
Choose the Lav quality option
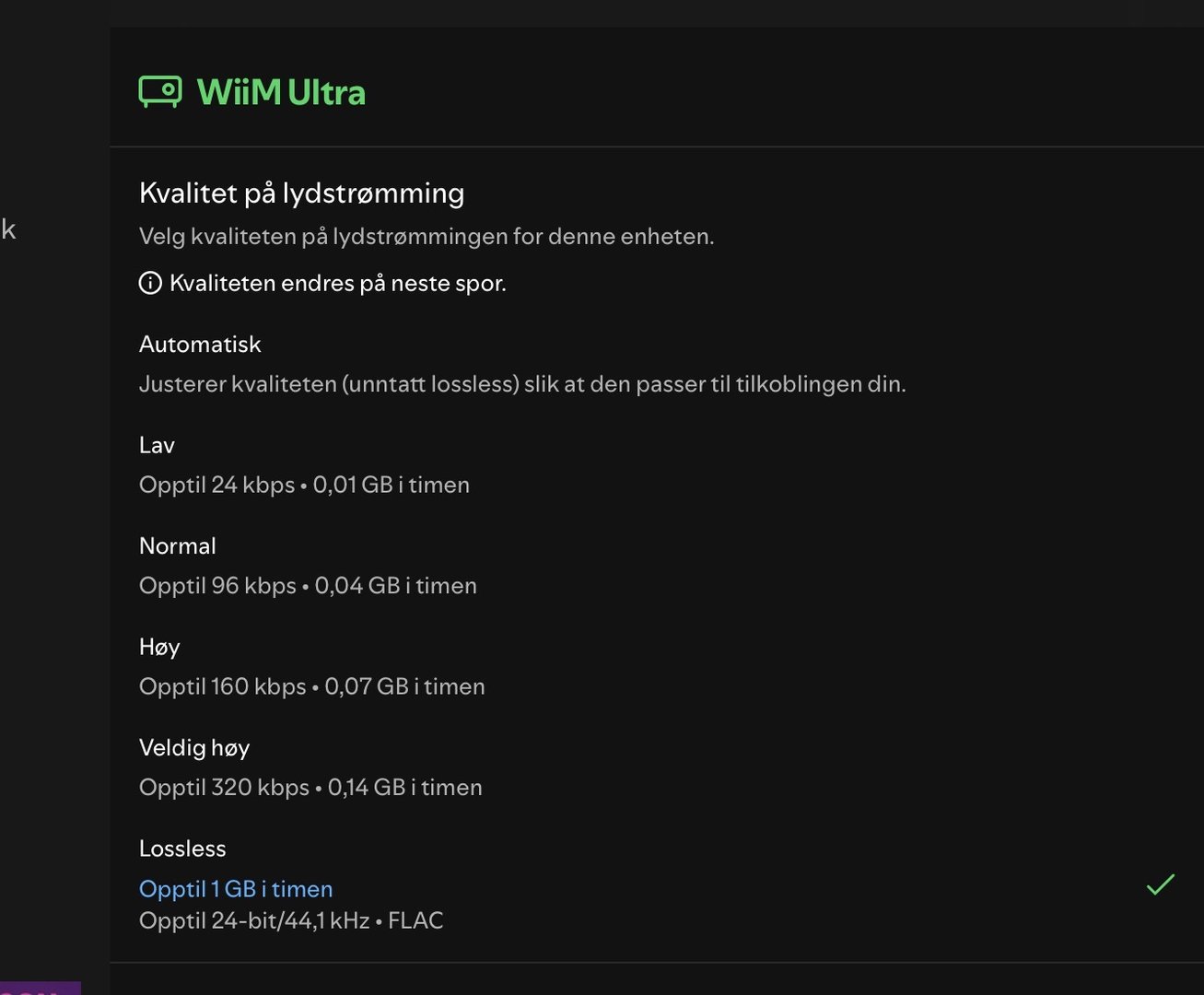(157, 446)
